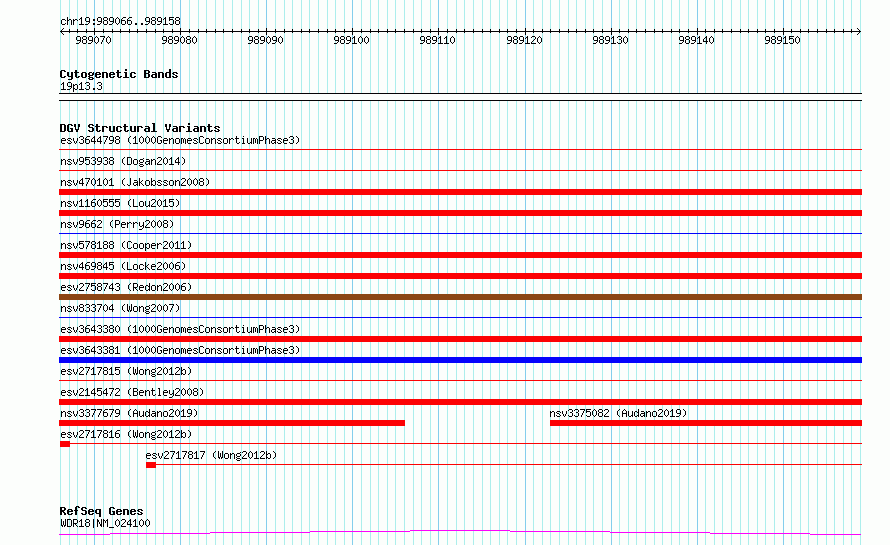
Task: Click ruler position label 989110
Action: pos(437,40)
